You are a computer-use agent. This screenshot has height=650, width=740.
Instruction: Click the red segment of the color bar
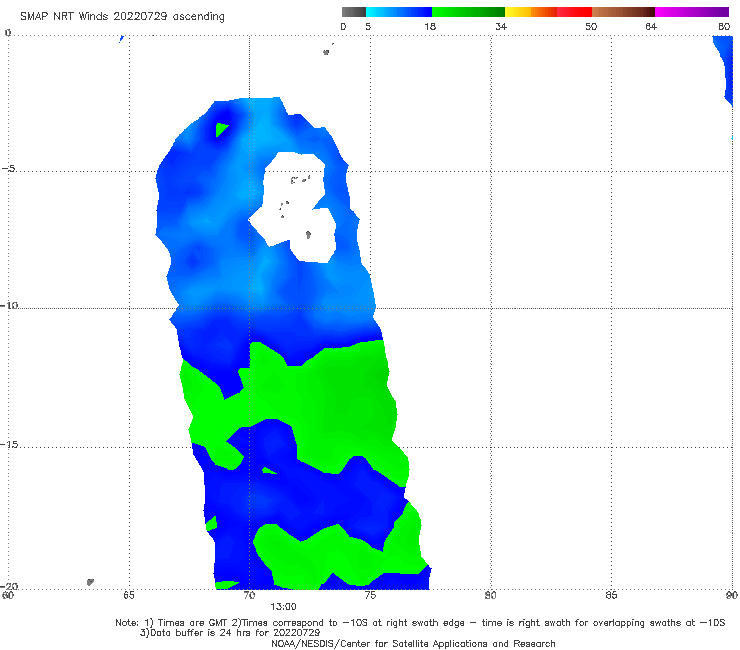click(574, 12)
